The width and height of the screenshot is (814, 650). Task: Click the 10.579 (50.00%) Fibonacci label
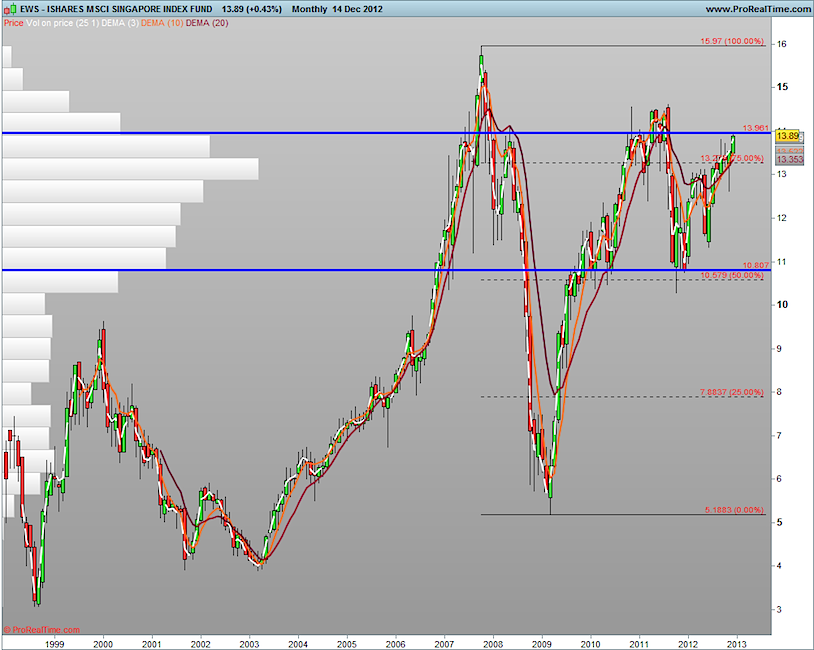pyautogui.click(x=732, y=275)
